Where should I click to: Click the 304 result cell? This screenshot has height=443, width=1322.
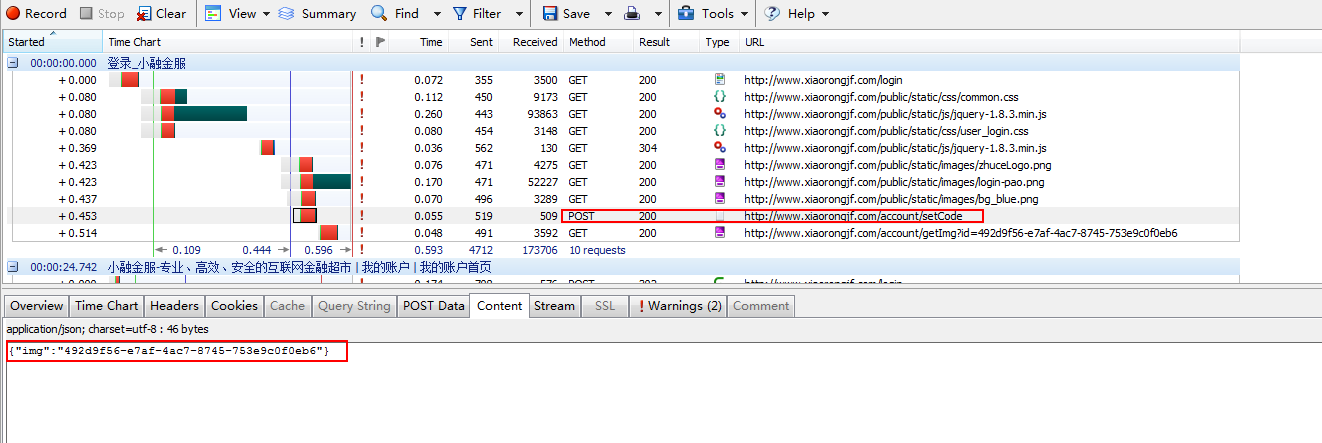pyautogui.click(x=648, y=148)
